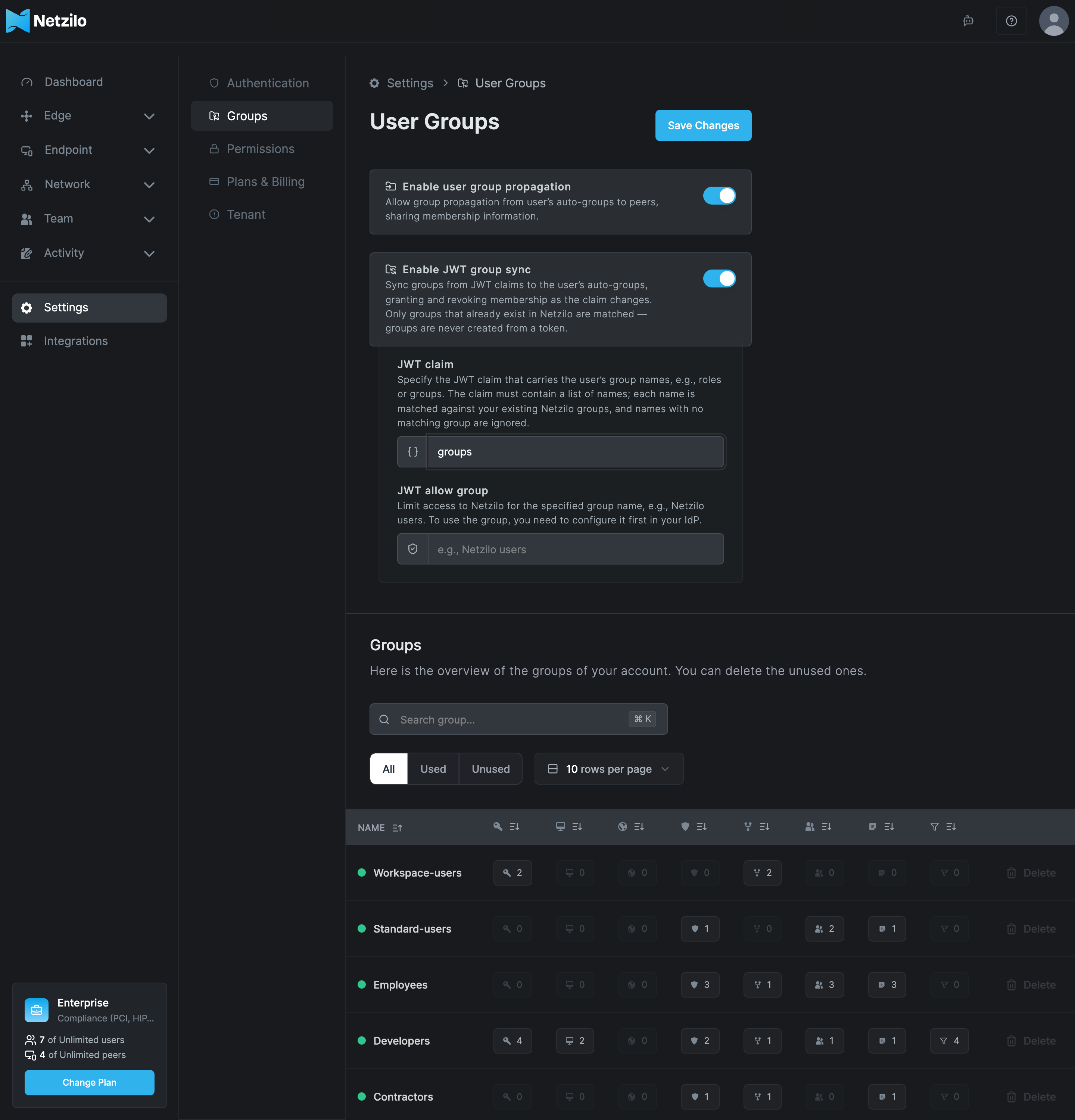Screen dimensions: 1075x1120
Task: Sort groups table by the monitor icon column
Action: click(x=569, y=827)
